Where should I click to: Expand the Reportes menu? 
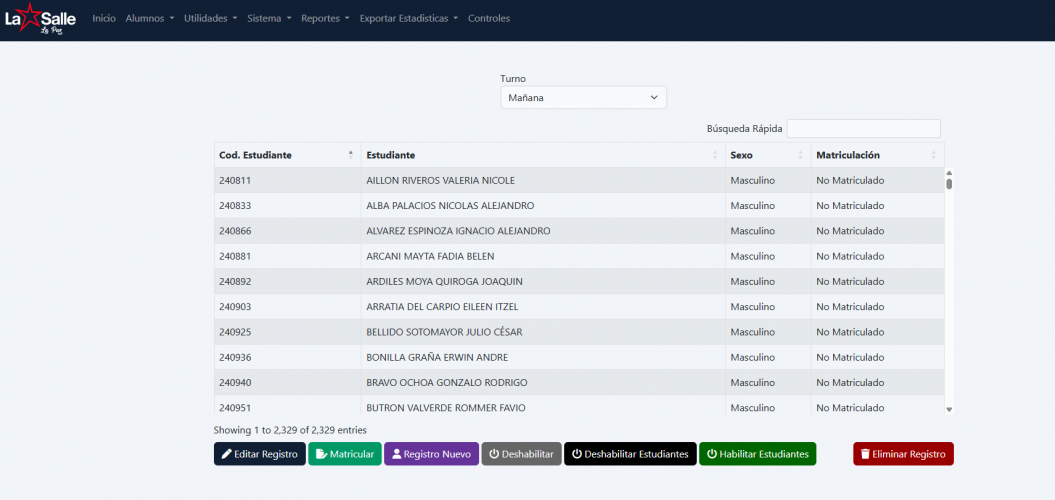coord(326,19)
